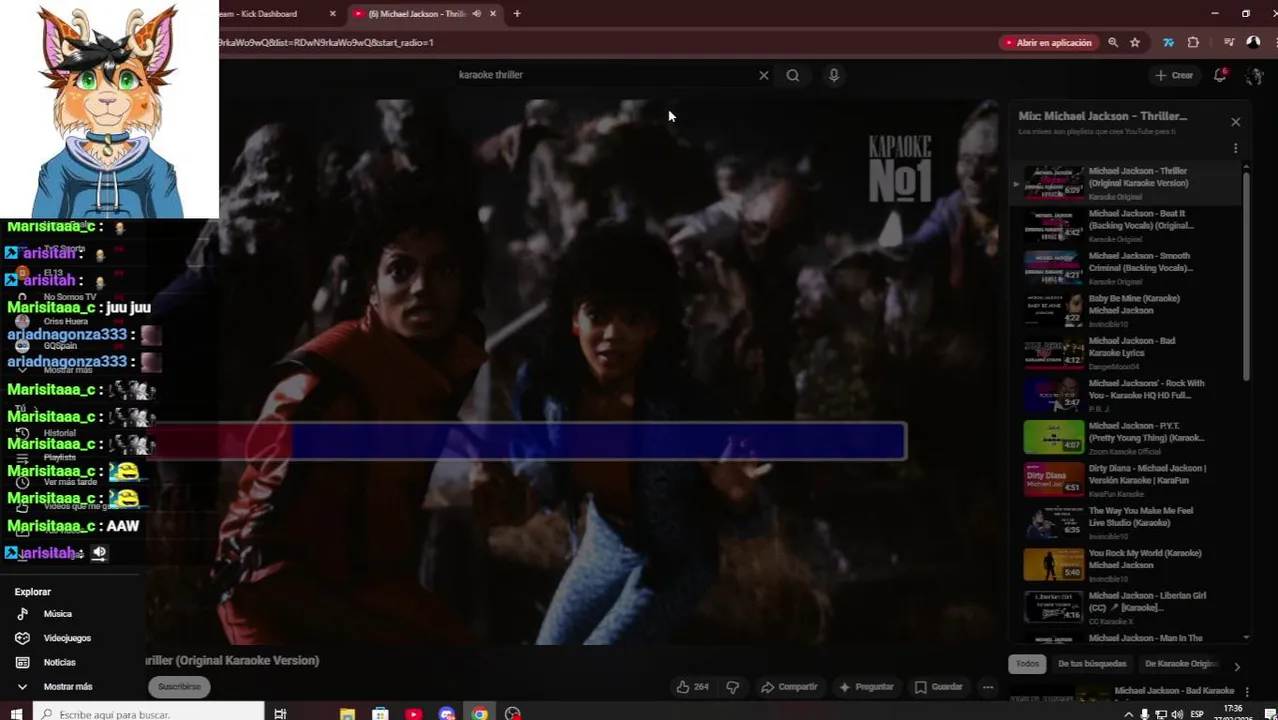Click the Preguntar button
This screenshot has width=1278, height=720.
(x=866, y=687)
